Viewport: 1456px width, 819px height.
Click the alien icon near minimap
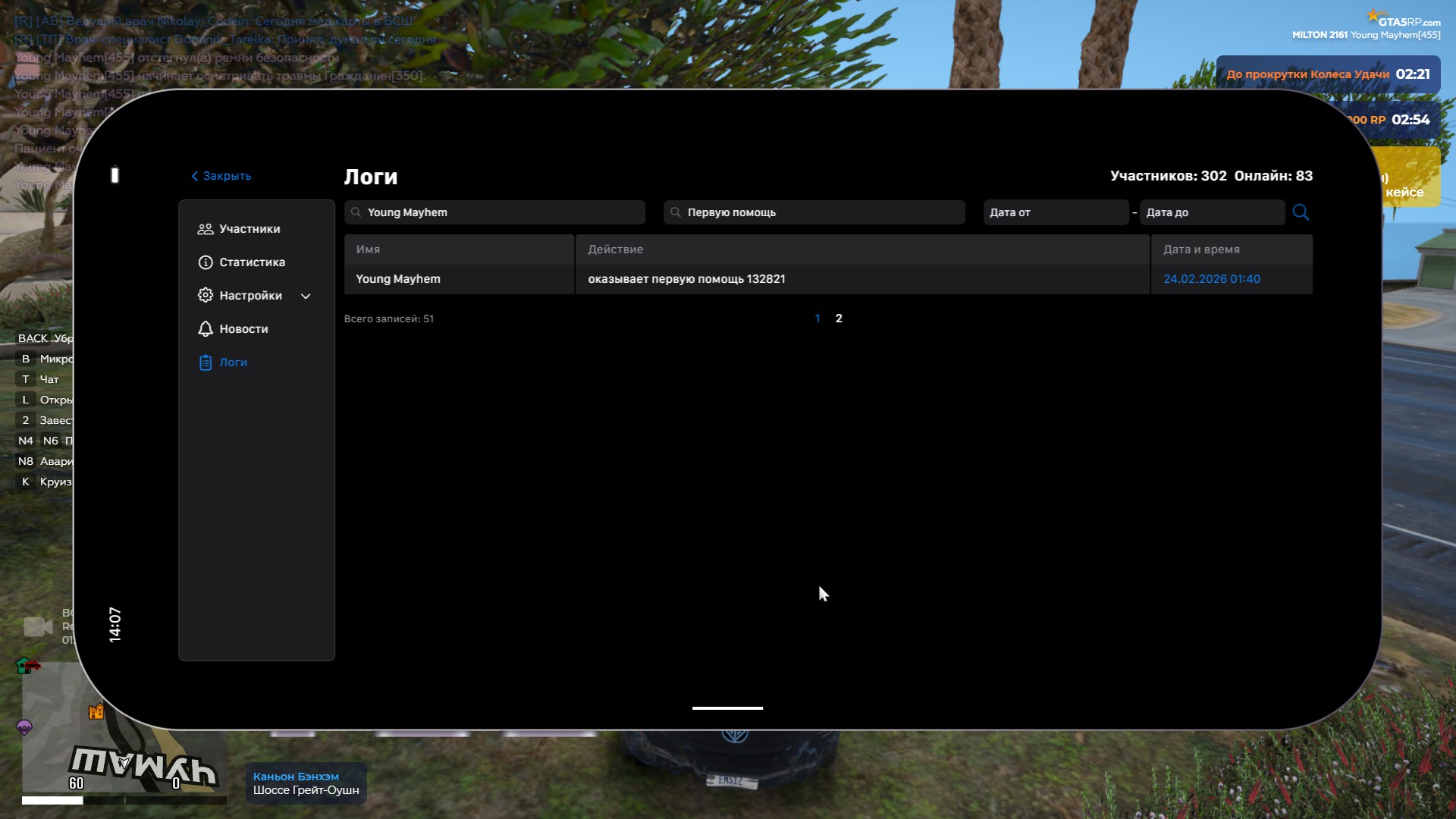24,728
